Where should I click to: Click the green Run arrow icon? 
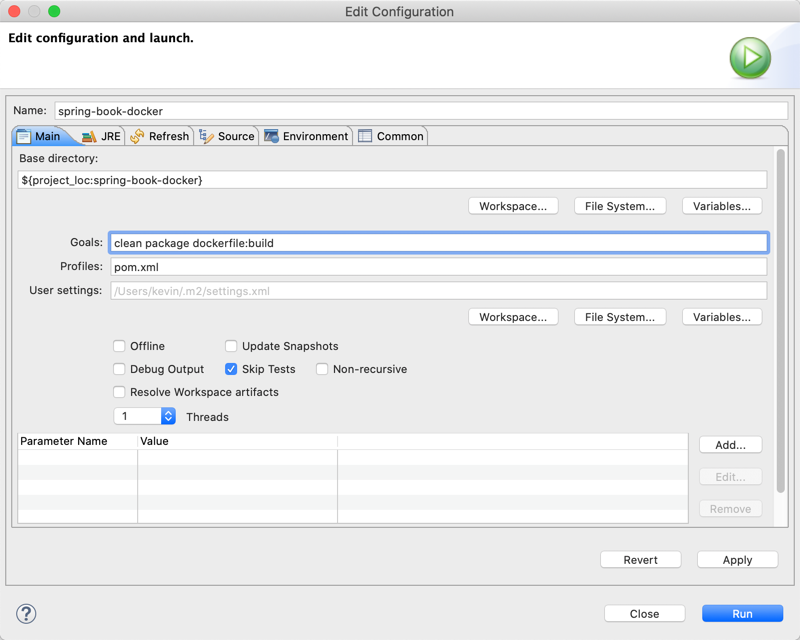pyautogui.click(x=749, y=58)
